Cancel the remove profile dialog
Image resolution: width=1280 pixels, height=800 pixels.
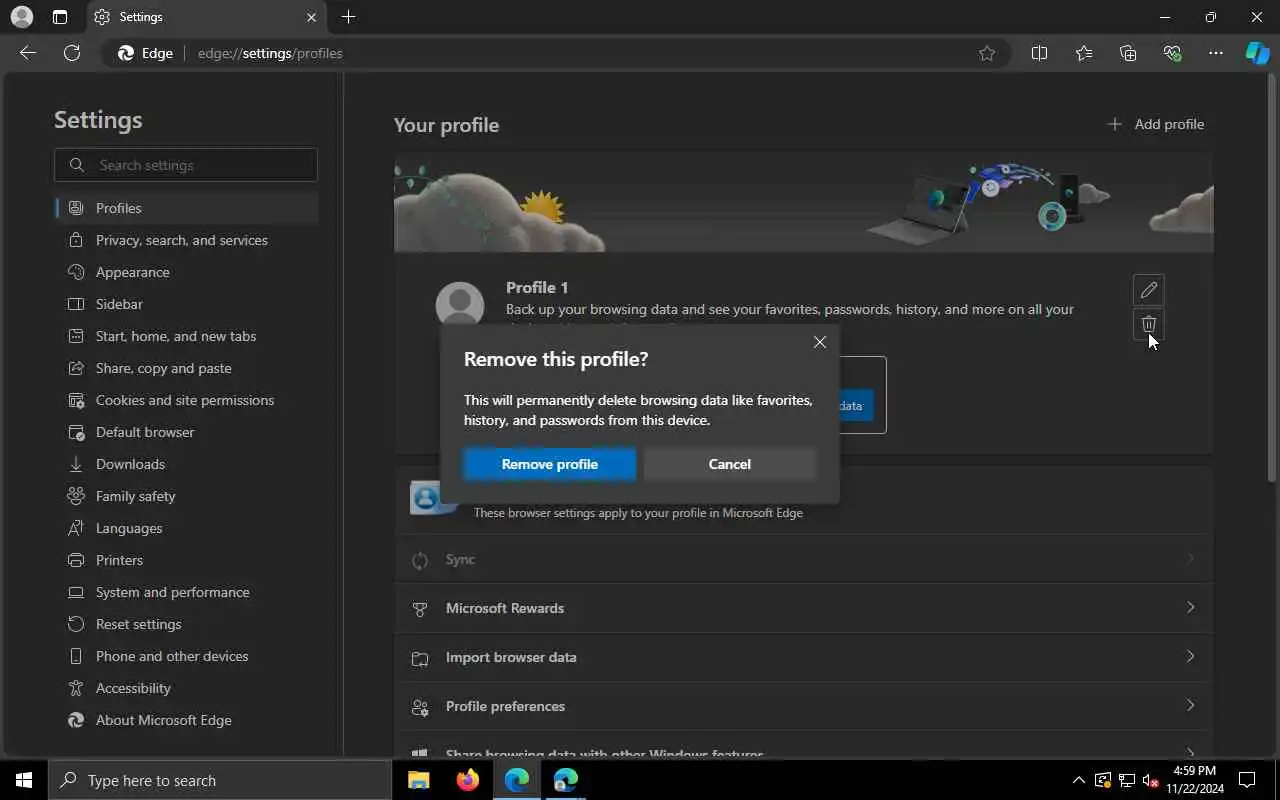pos(730,464)
